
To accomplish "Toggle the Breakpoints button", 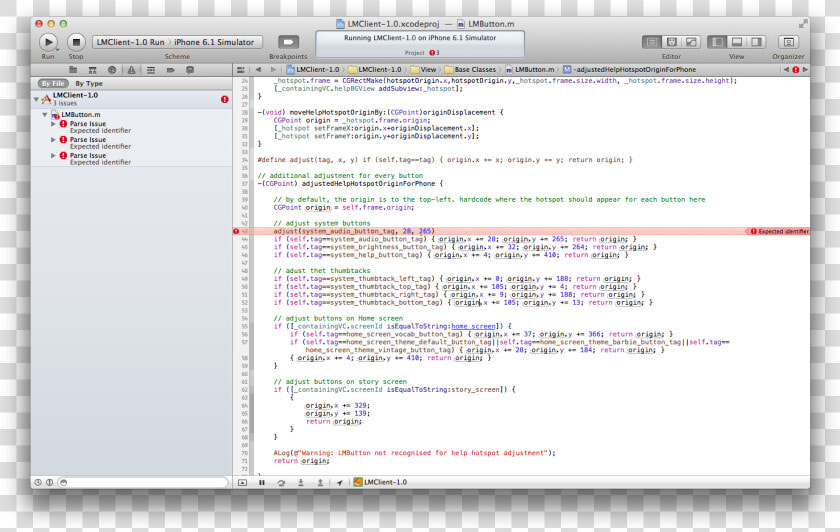I will (x=288, y=42).
